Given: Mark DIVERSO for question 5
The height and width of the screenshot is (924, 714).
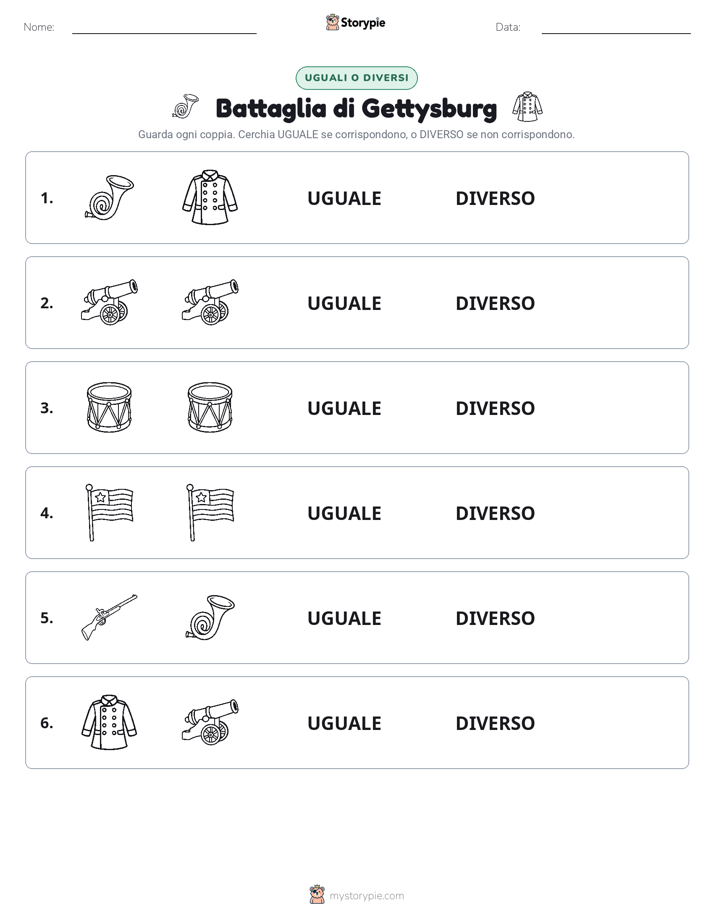Looking at the screenshot, I should 495,618.
